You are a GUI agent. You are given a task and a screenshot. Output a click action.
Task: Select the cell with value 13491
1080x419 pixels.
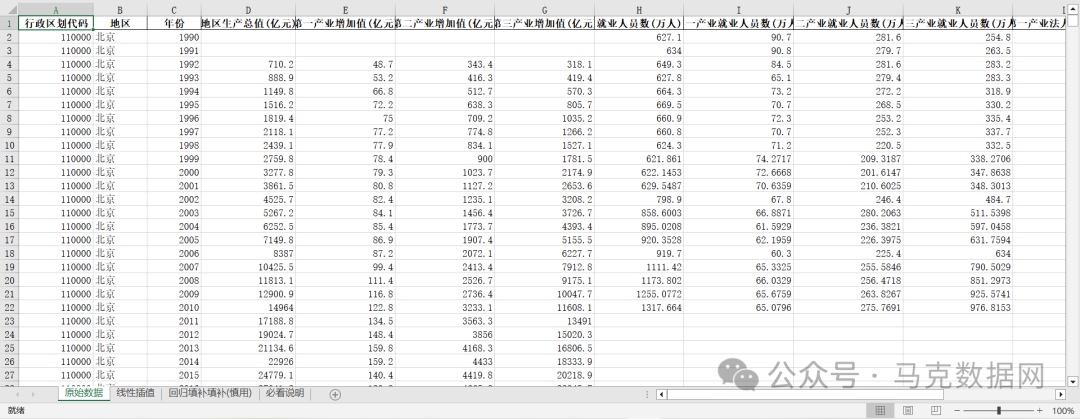click(x=544, y=320)
